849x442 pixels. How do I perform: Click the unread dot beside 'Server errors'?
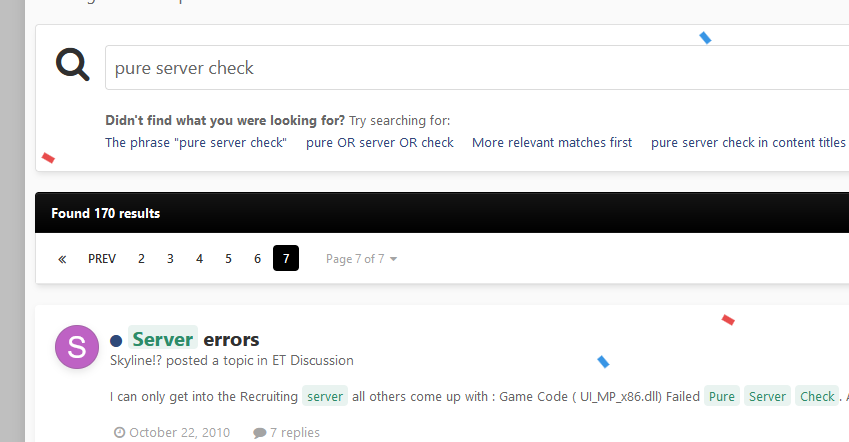(x=116, y=341)
